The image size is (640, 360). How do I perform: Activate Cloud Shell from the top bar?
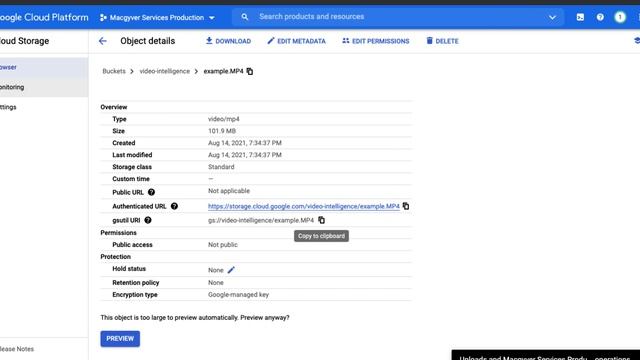pos(580,17)
